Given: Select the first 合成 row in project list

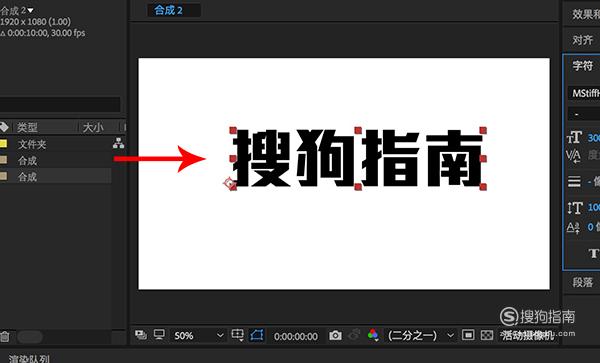Looking at the screenshot, I should coord(55,160).
